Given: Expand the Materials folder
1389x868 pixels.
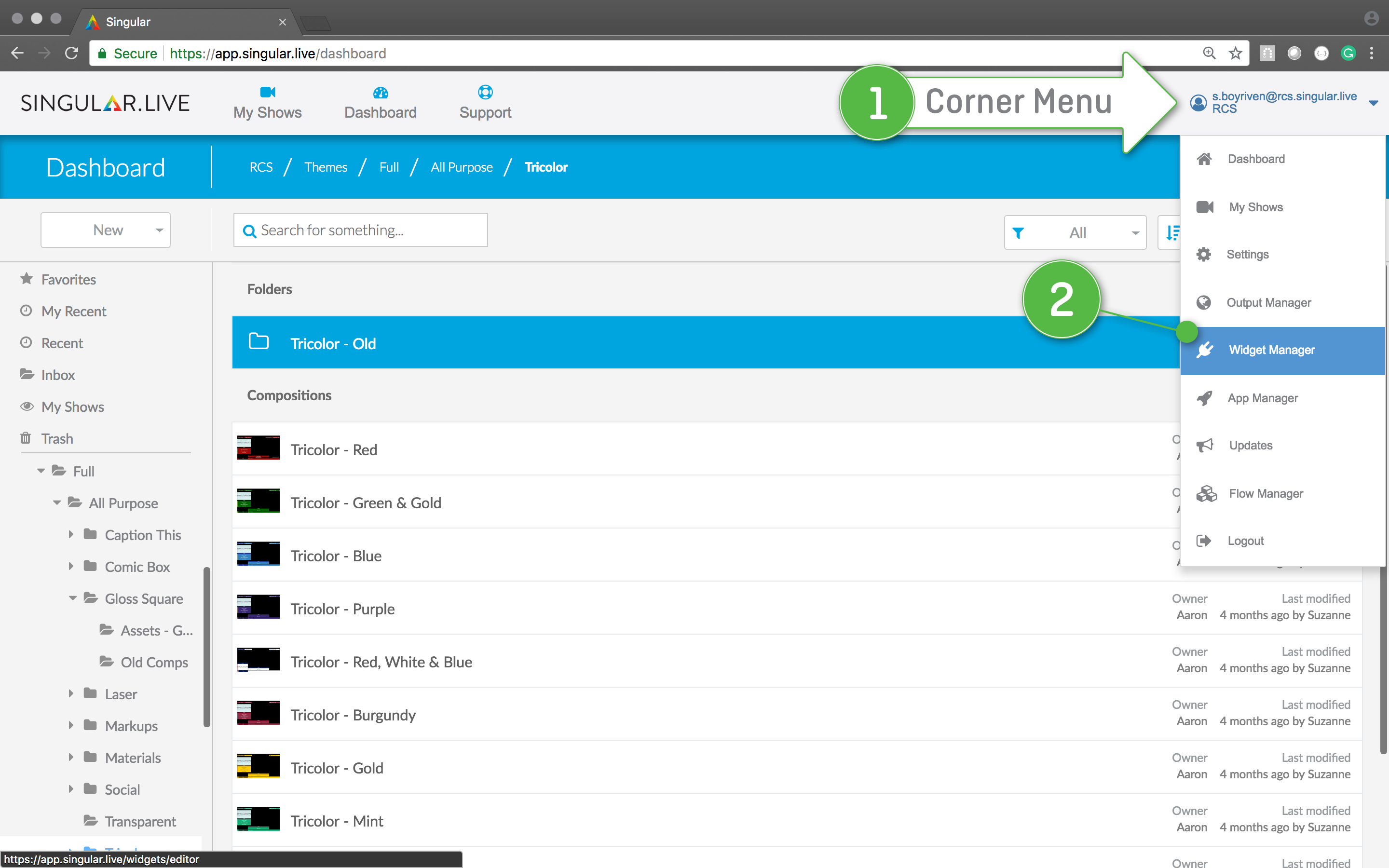Looking at the screenshot, I should pos(71,757).
